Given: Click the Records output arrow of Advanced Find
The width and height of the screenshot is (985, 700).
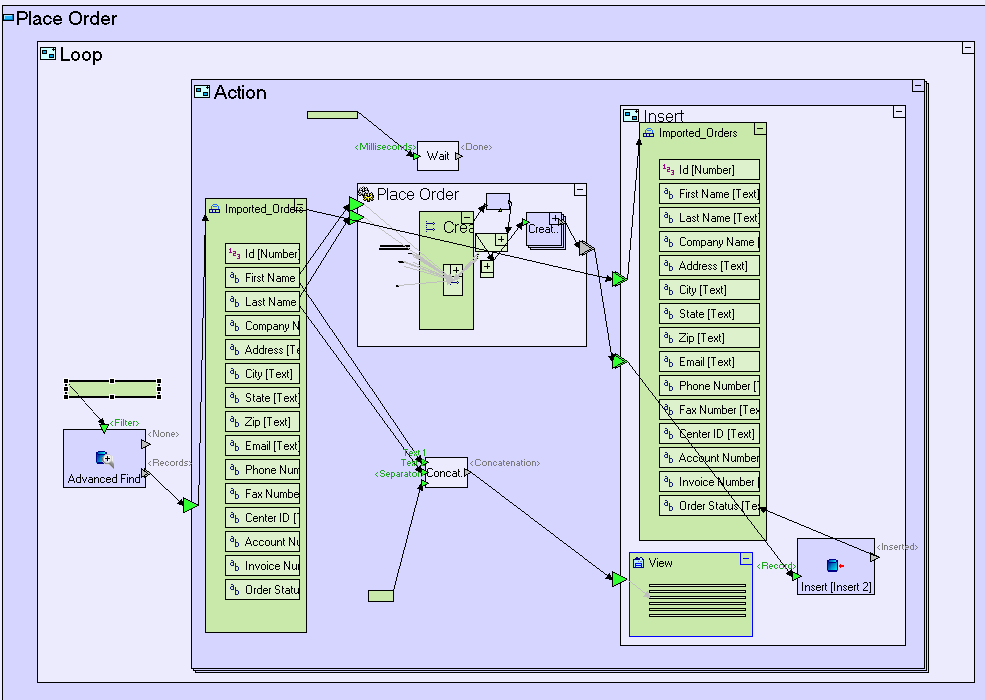Looking at the screenshot, I should pyautogui.click(x=146, y=473).
